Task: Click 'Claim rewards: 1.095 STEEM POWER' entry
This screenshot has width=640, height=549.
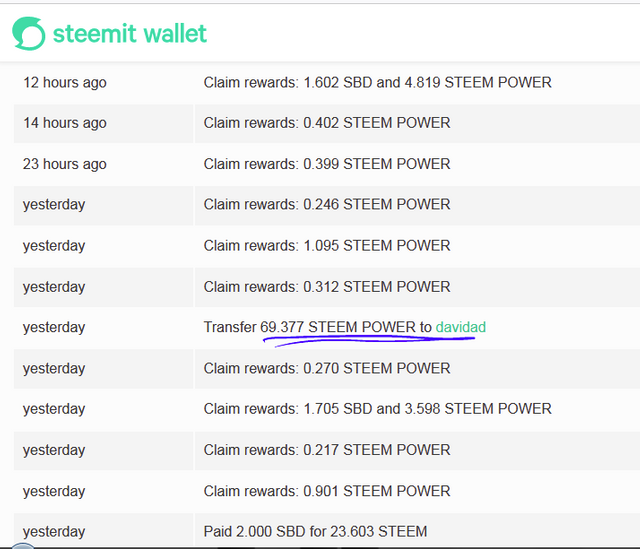Action: [327, 246]
